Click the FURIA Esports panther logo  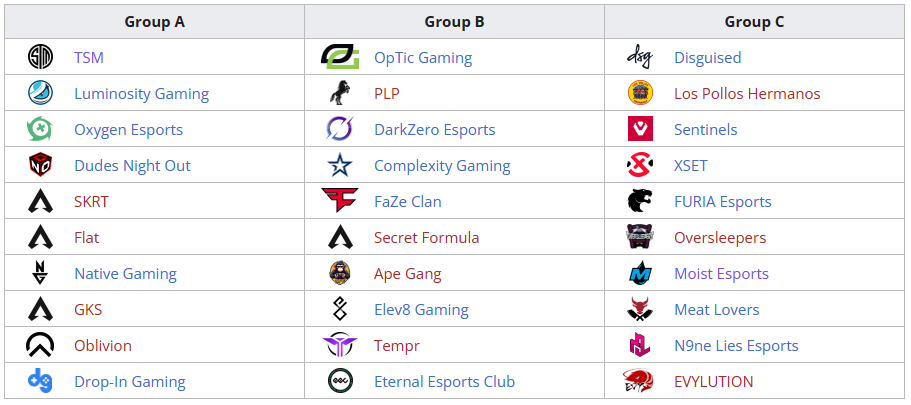[x=640, y=201]
